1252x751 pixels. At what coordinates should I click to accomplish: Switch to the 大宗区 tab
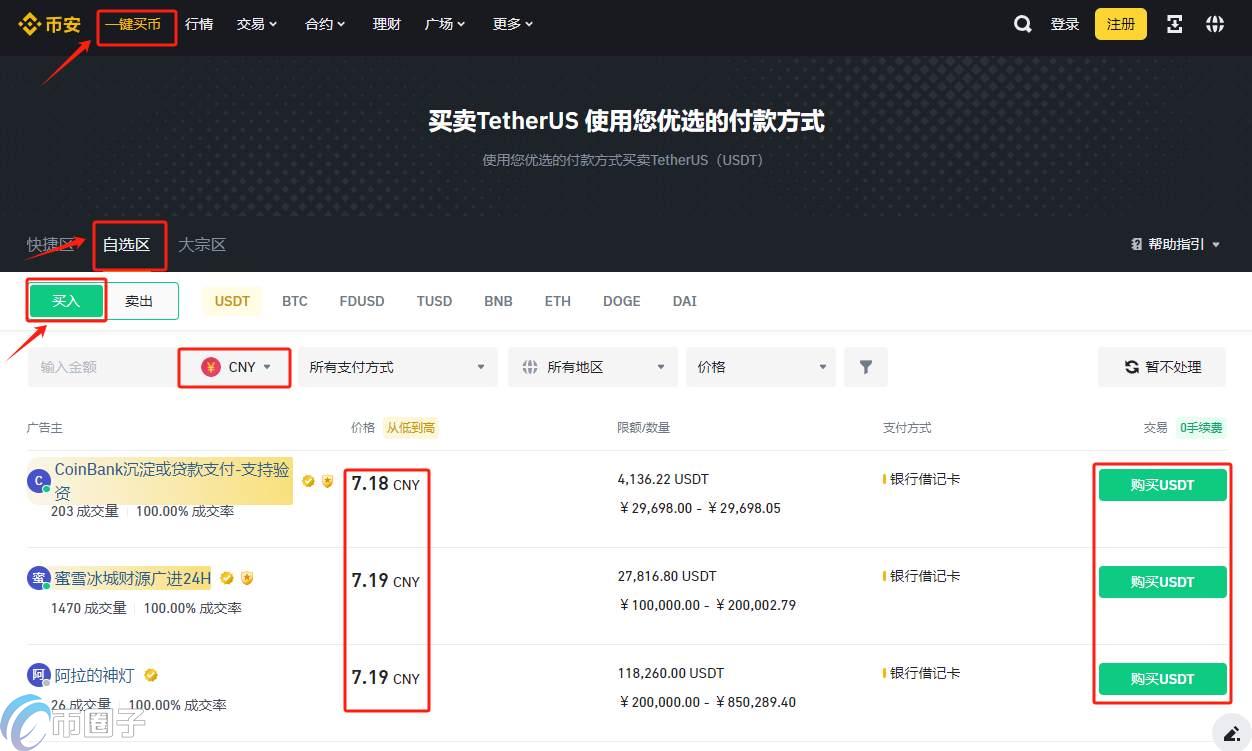click(201, 244)
